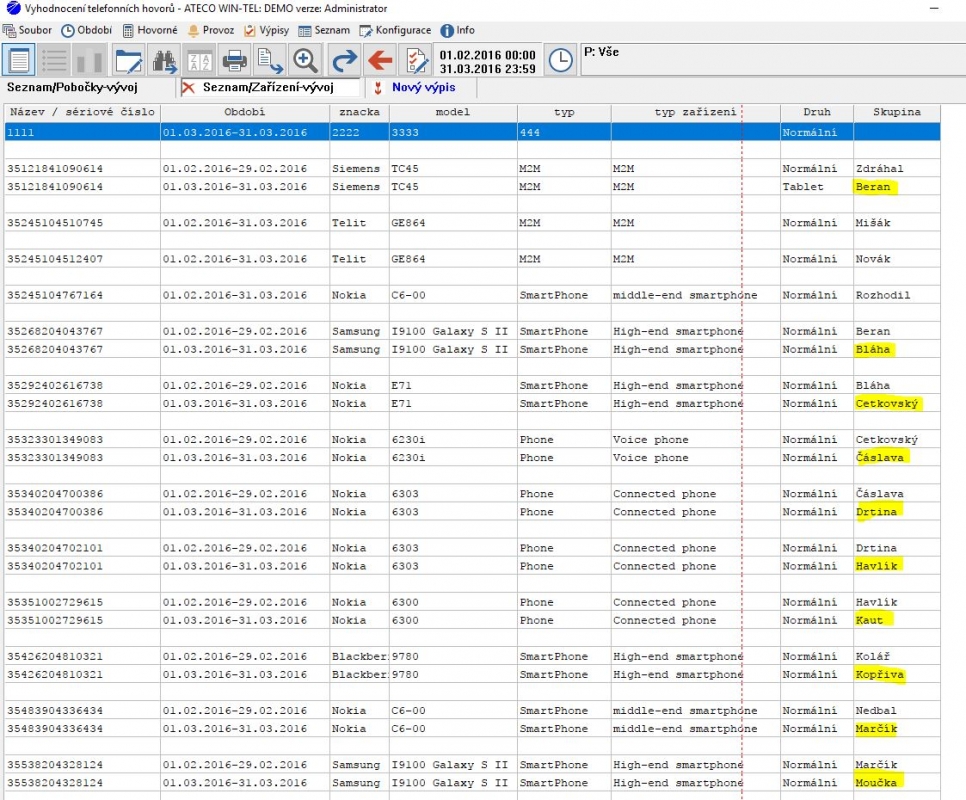966x800 pixels.
Task: Click the document export icon
Action: 270,60
